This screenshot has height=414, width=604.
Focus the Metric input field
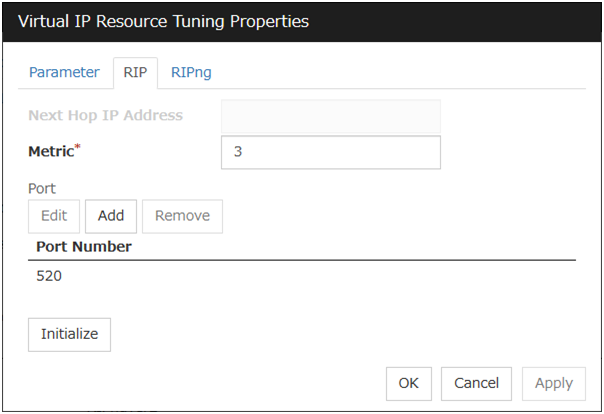tap(330, 153)
